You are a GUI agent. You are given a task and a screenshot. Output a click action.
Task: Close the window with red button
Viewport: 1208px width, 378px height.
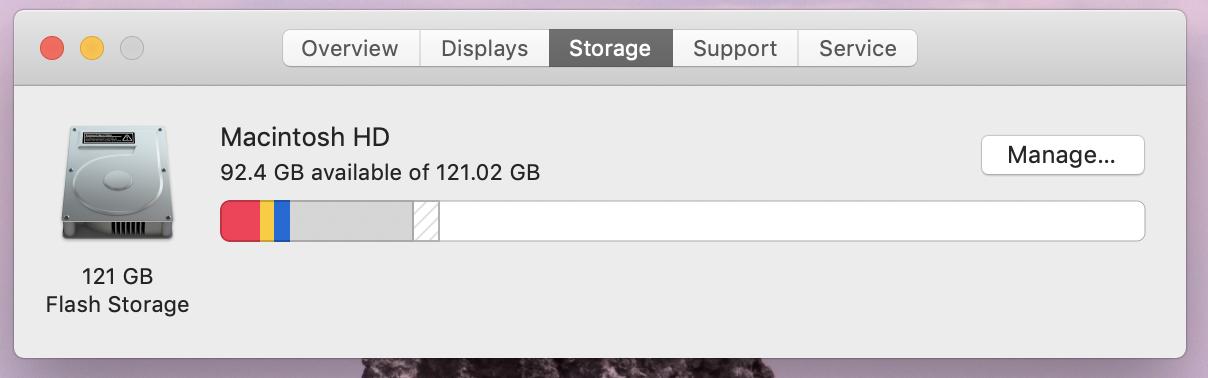pos(52,48)
